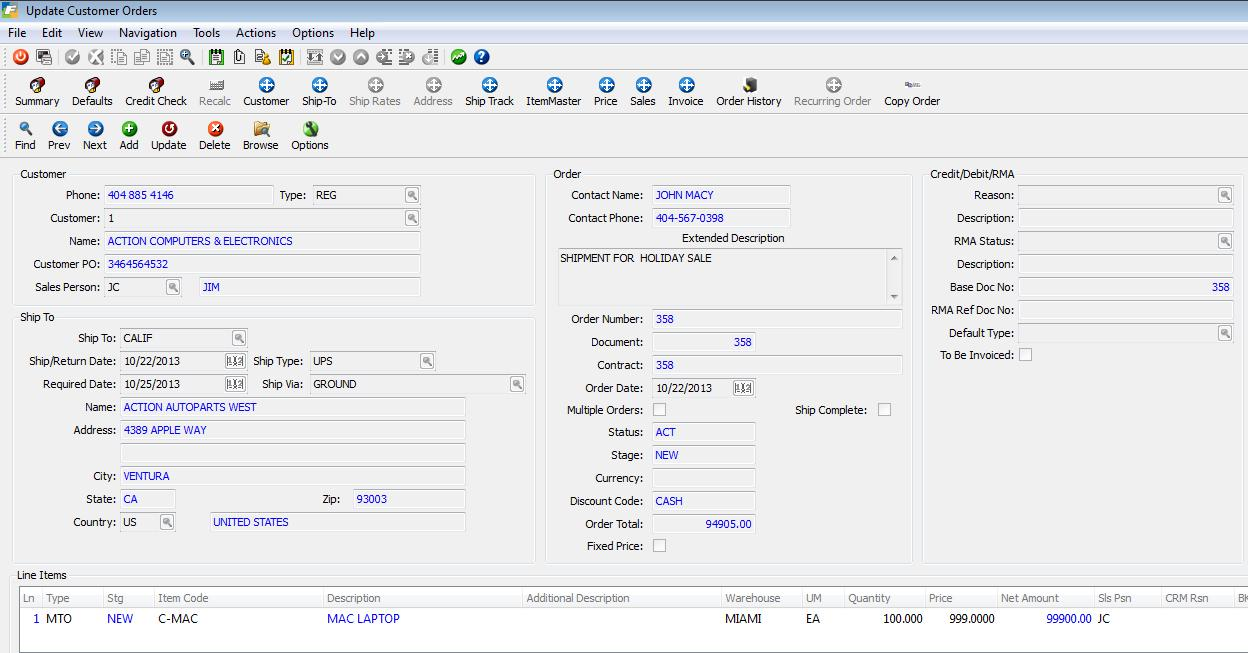Open the ItemMaster toolbar icon
This screenshot has height=653, width=1248.
(553, 91)
